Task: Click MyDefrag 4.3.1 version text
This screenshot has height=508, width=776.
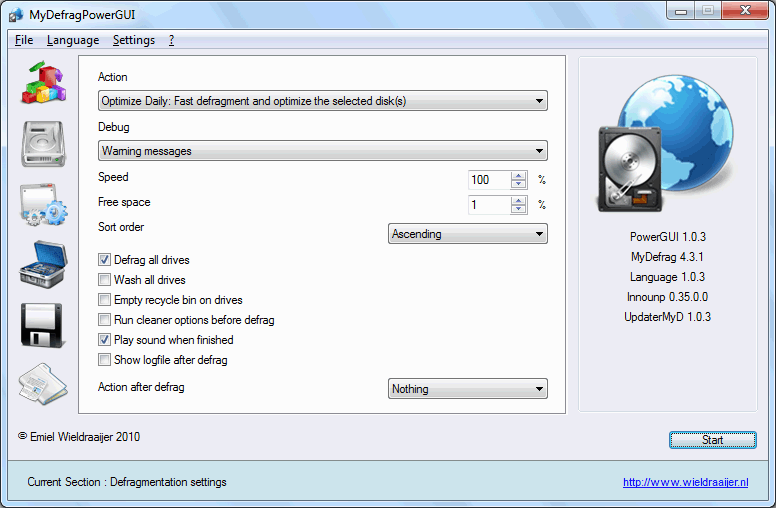Action: (x=667, y=257)
